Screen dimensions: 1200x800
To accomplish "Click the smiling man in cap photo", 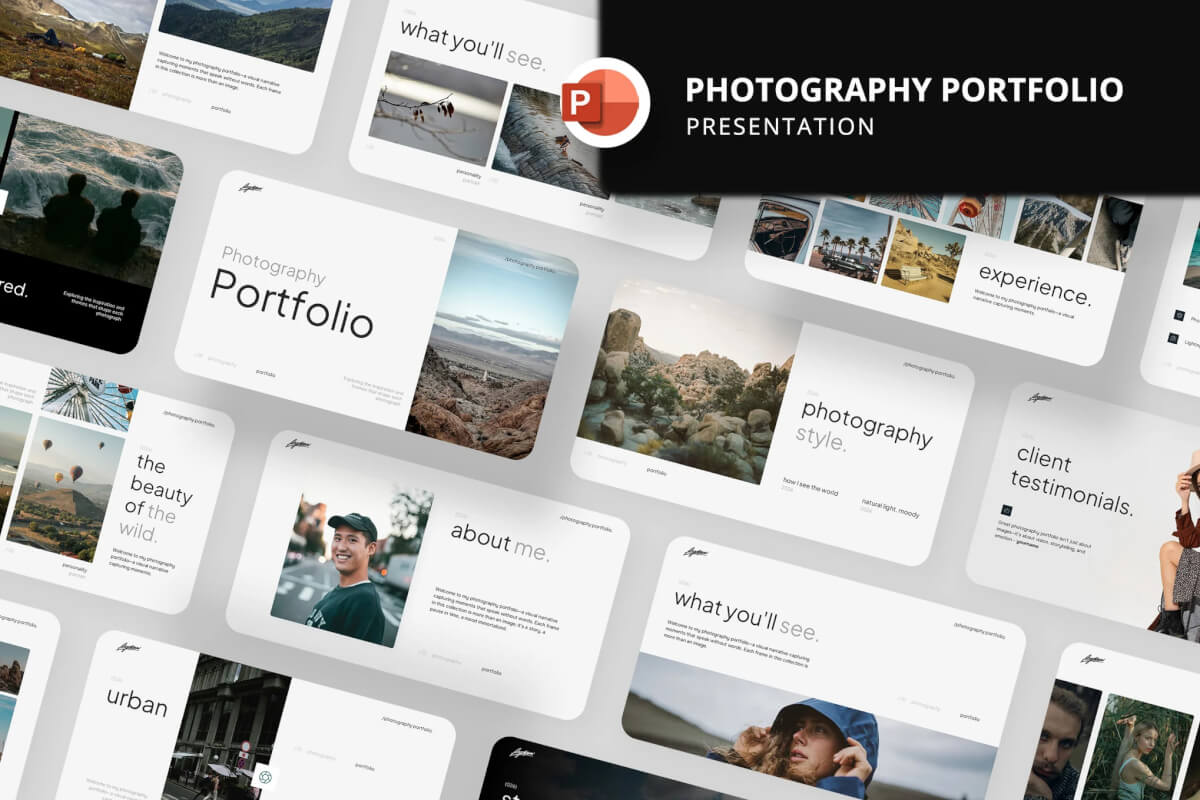I will tap(350, 566).
